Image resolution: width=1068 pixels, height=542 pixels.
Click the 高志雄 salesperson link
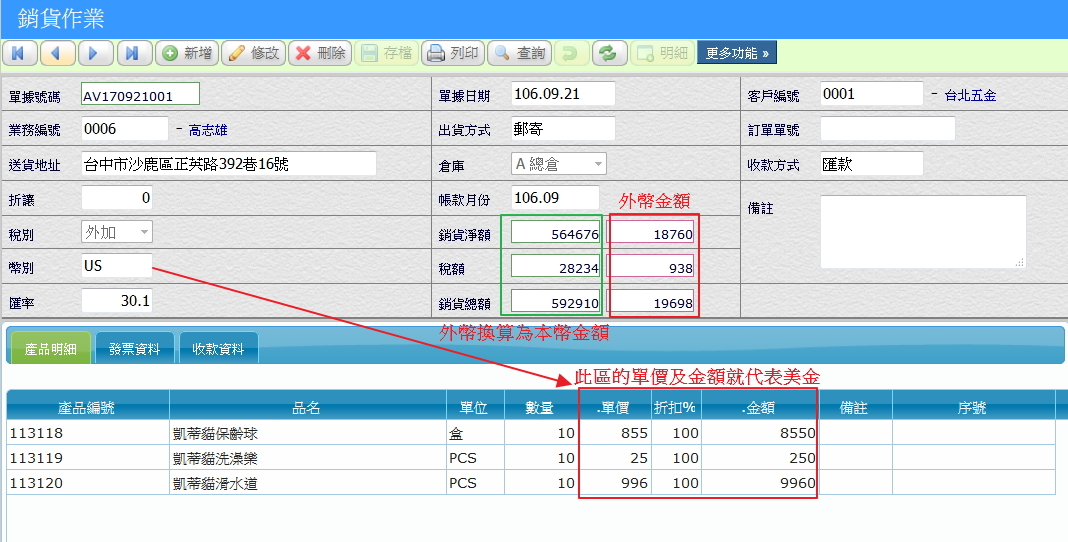[208, 130]
